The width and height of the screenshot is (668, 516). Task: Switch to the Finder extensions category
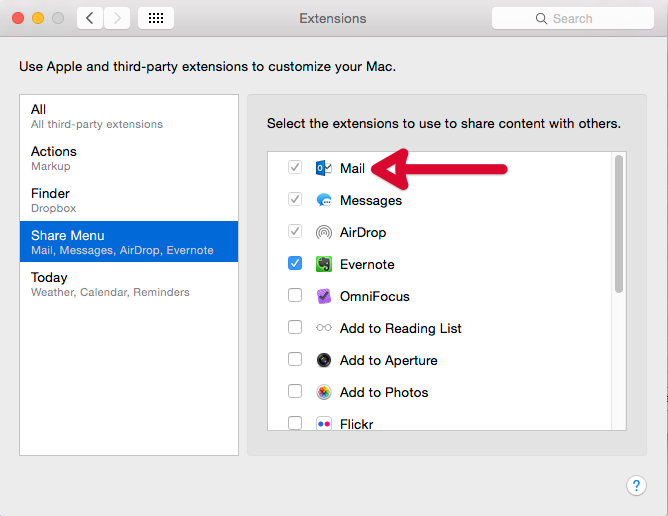pyautogui.click(x=129, y=200)
